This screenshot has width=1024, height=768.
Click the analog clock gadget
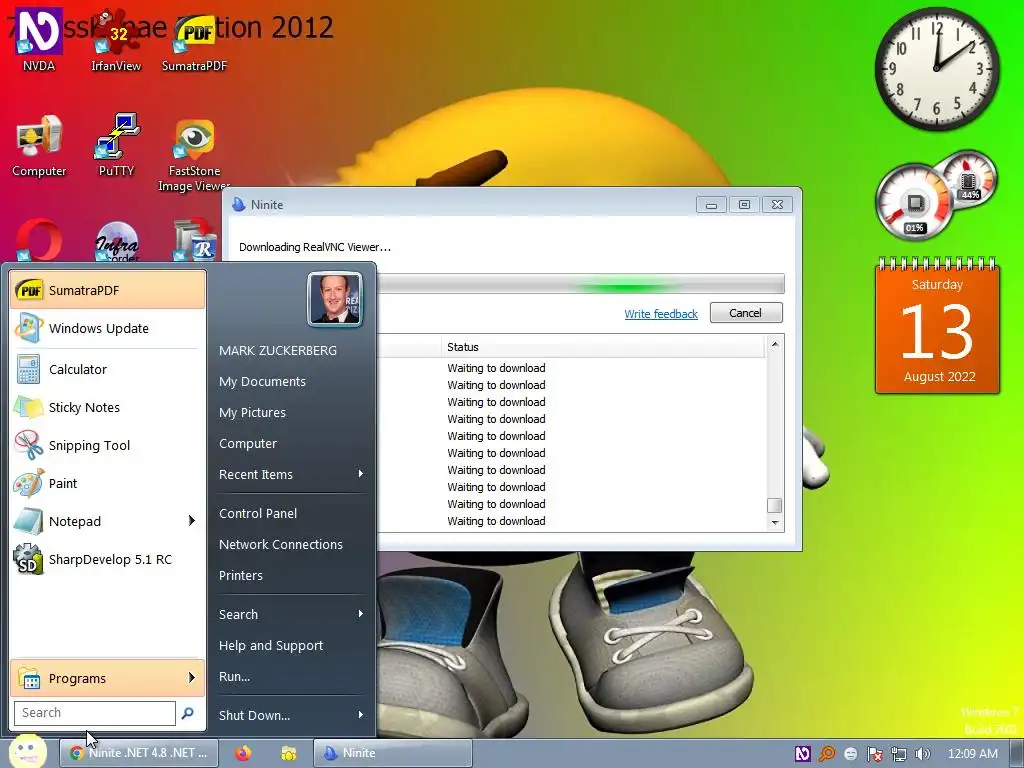(936, 68)
